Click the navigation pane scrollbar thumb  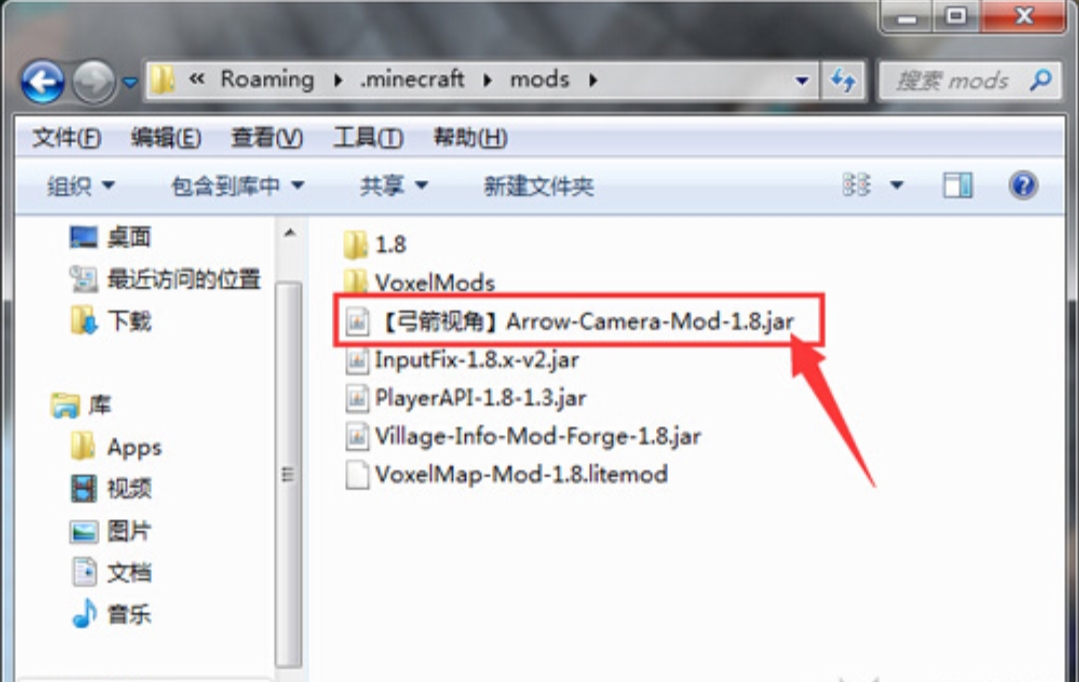point(288,473)
